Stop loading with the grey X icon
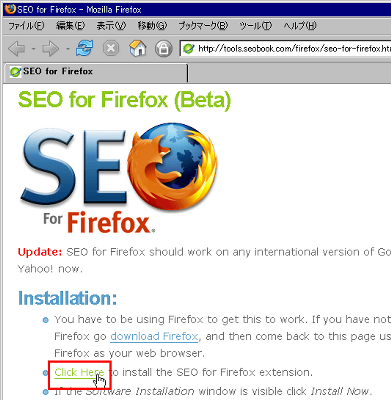Image resolution: width=391 pixels, height=400 pixels. click(x=111, y=49)
